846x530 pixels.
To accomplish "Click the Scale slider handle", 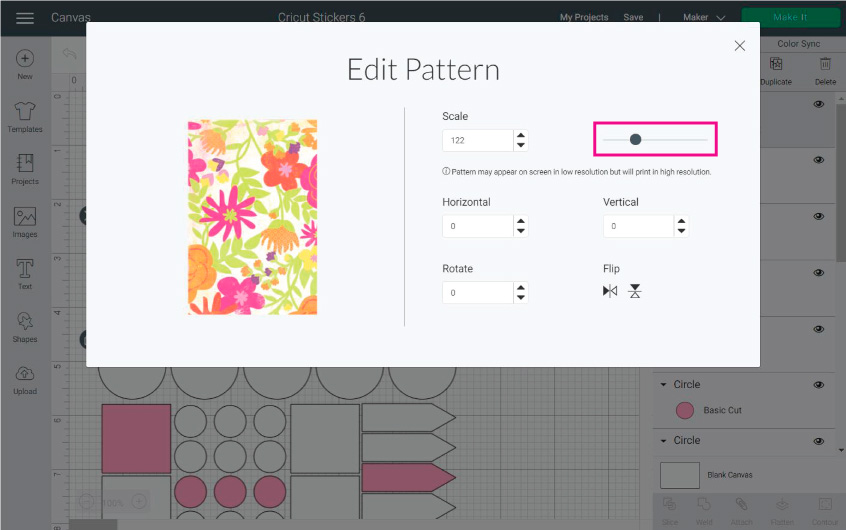I will (x=636, y=140).
